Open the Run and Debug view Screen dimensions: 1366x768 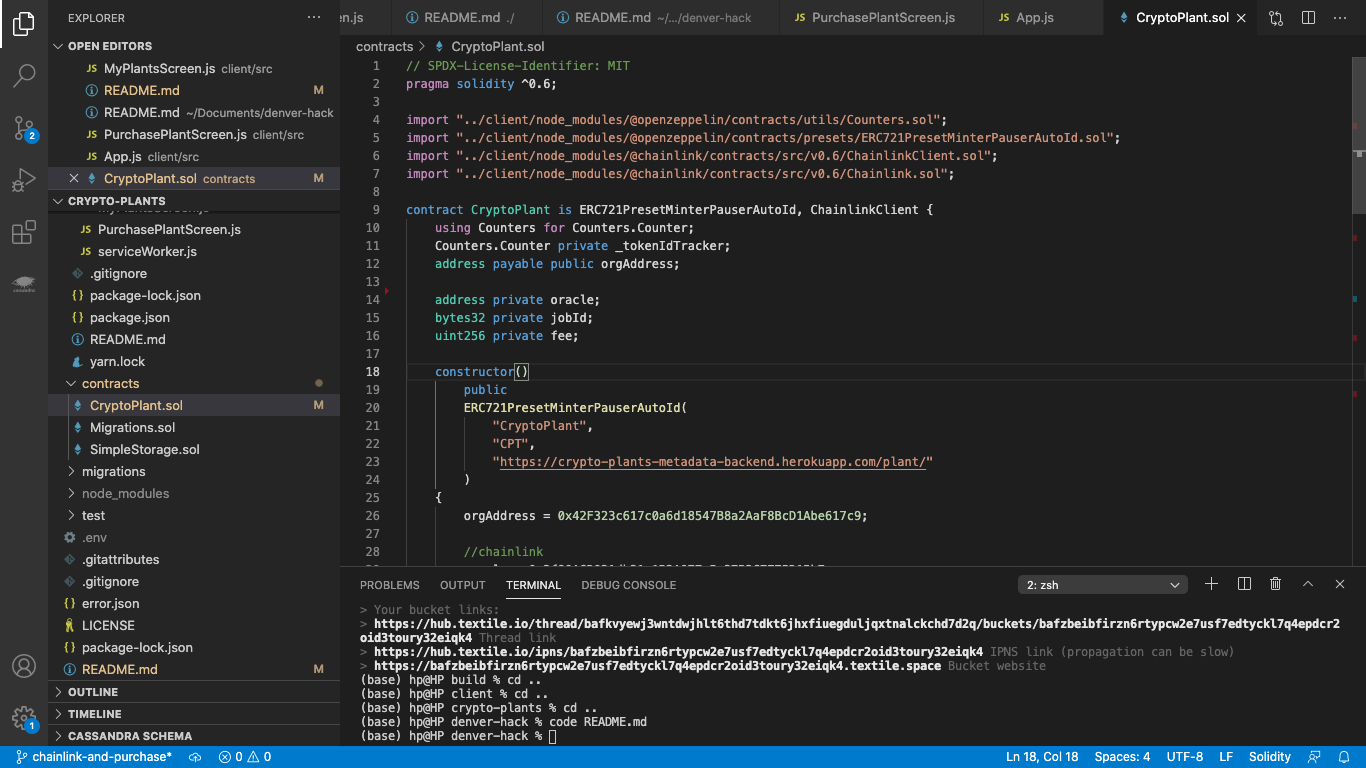[24, 180]
